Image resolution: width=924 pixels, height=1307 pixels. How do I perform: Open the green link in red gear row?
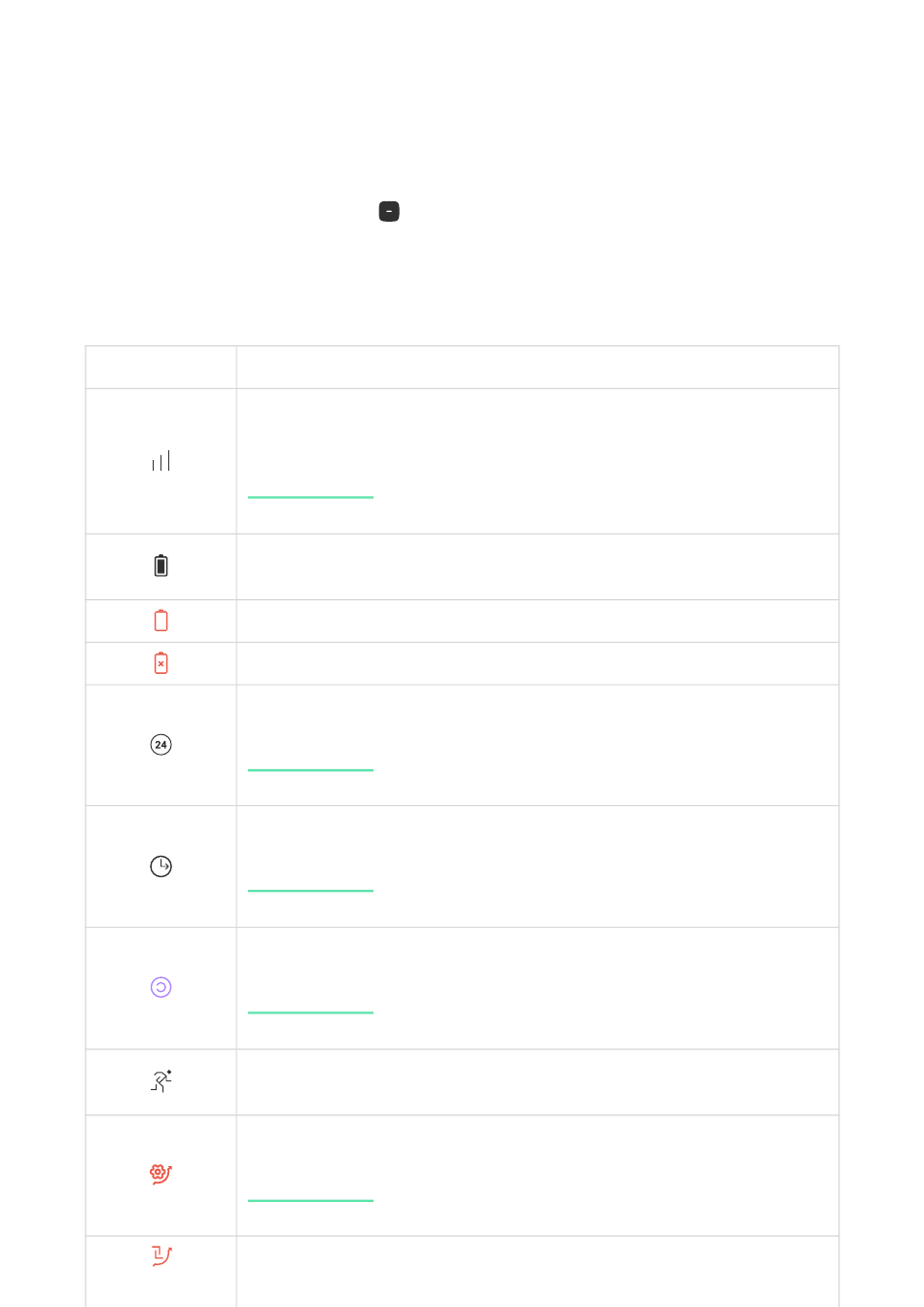point(310,1194)
